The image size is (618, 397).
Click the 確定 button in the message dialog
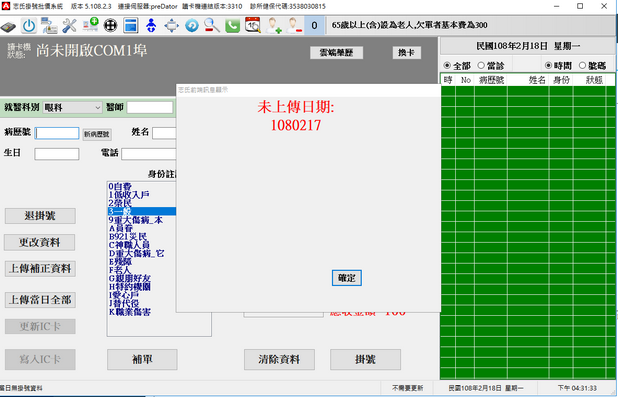(346, 278)
